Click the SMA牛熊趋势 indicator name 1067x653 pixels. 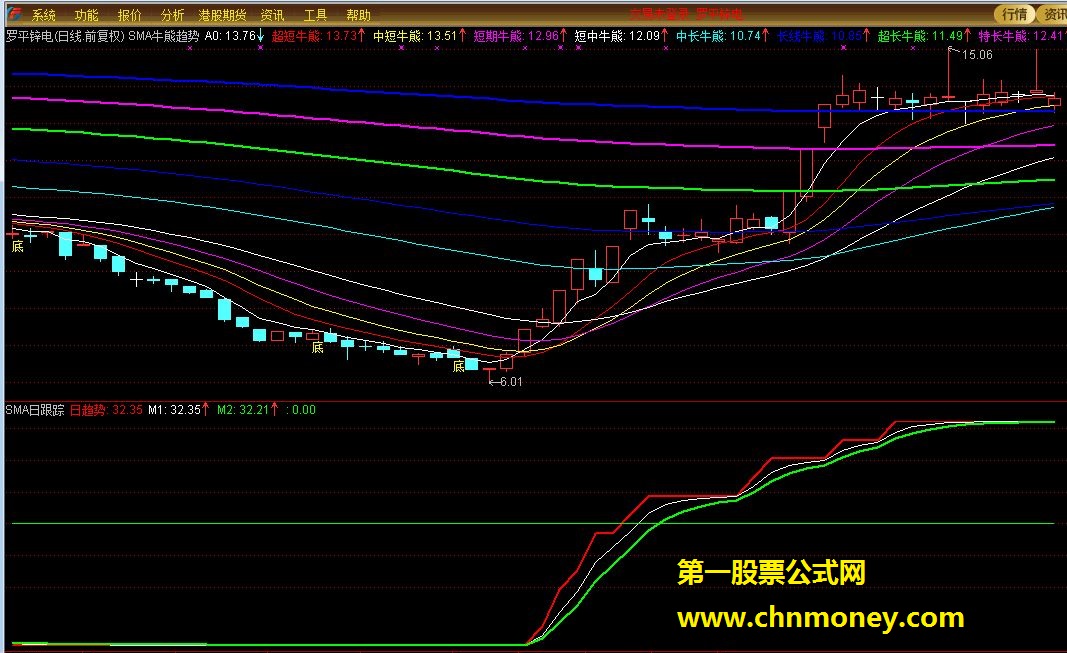coord(163,36)
